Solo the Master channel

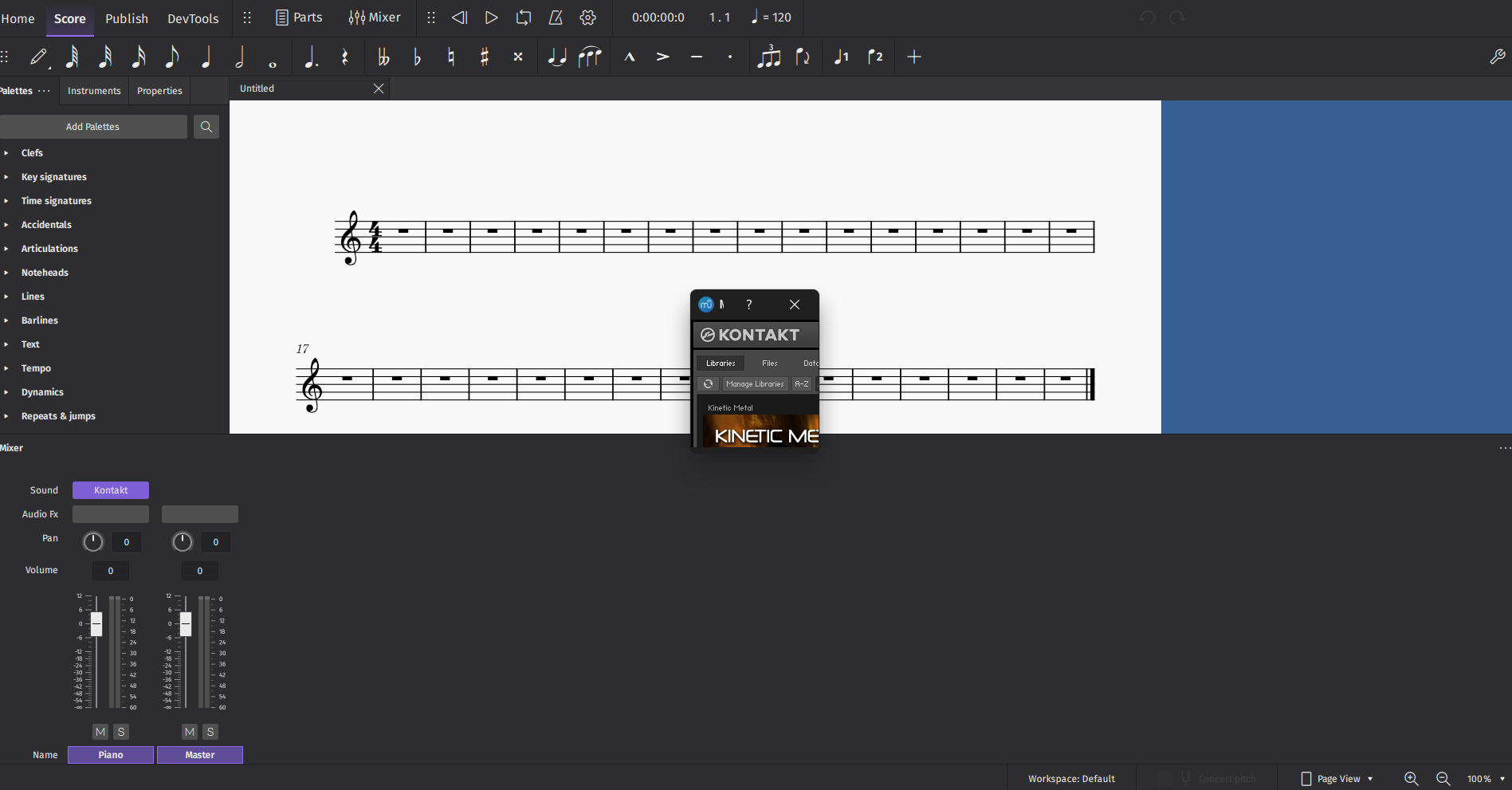[x=210, y=731]
